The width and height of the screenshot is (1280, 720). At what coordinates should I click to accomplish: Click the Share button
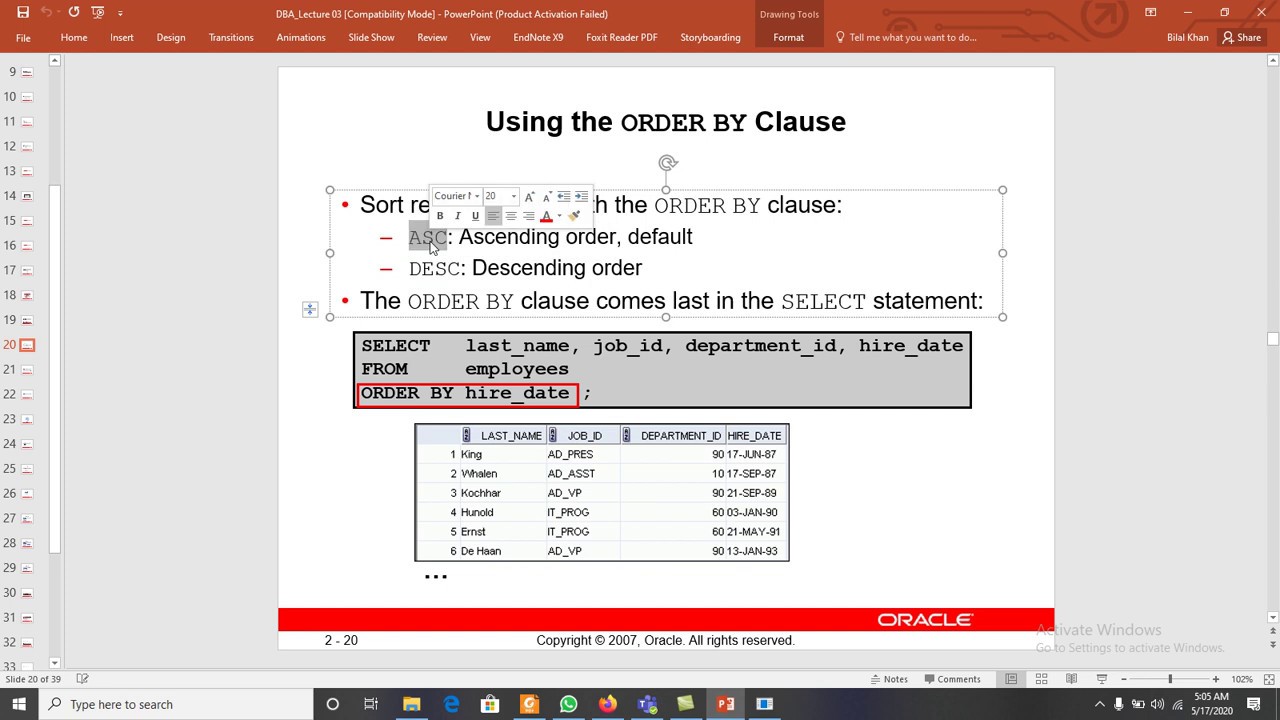click(x=1241, y=37)
